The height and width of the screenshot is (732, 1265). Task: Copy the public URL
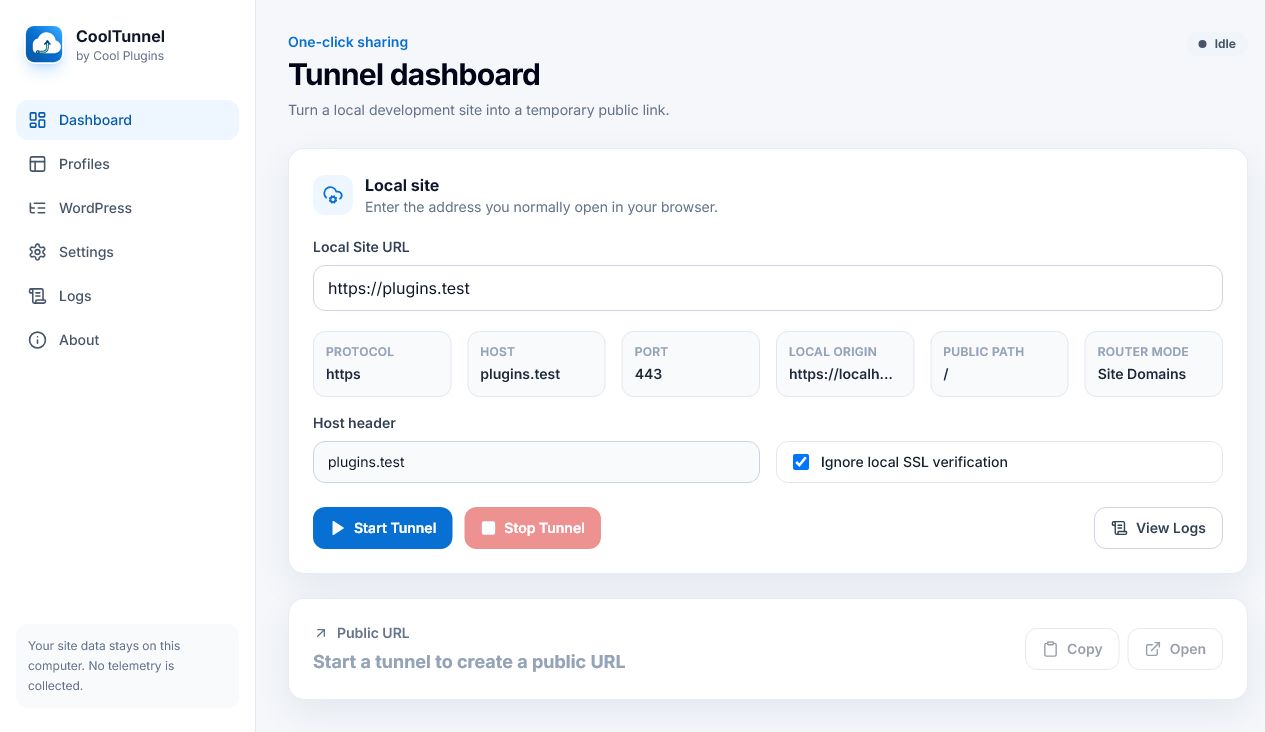point(1072,649)
